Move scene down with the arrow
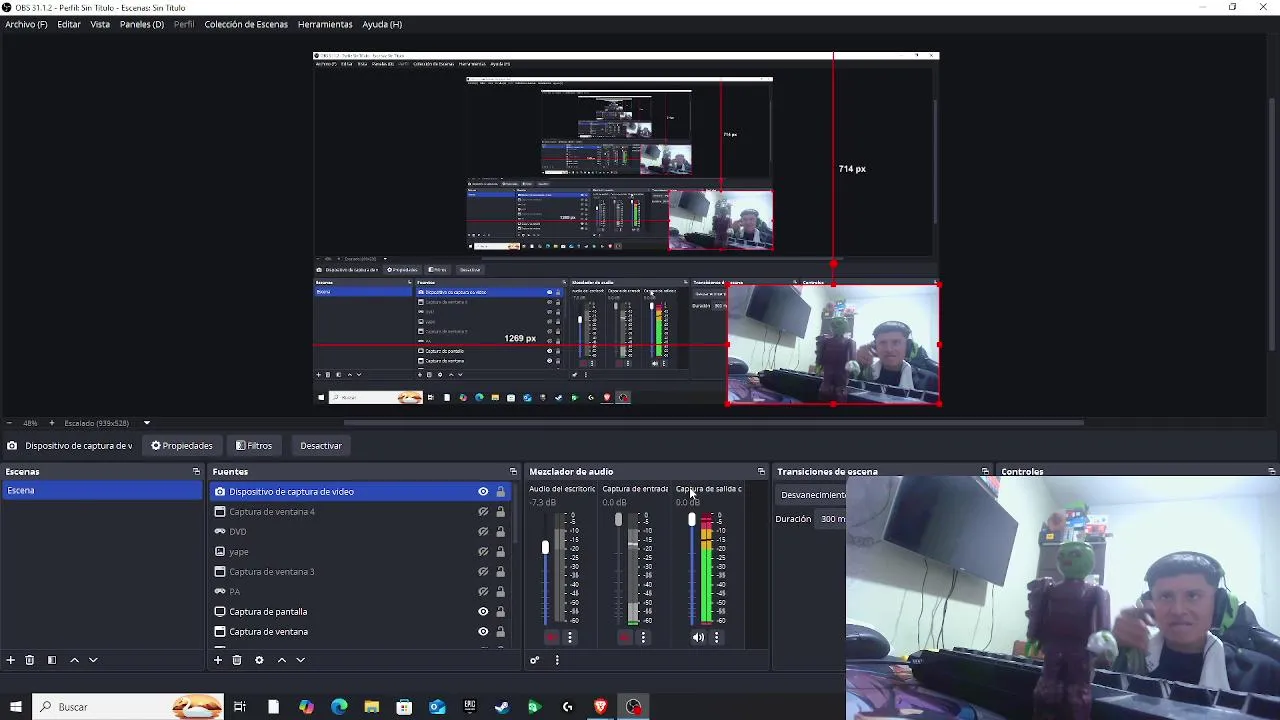 pyautogui.click(x=93, y=660)
